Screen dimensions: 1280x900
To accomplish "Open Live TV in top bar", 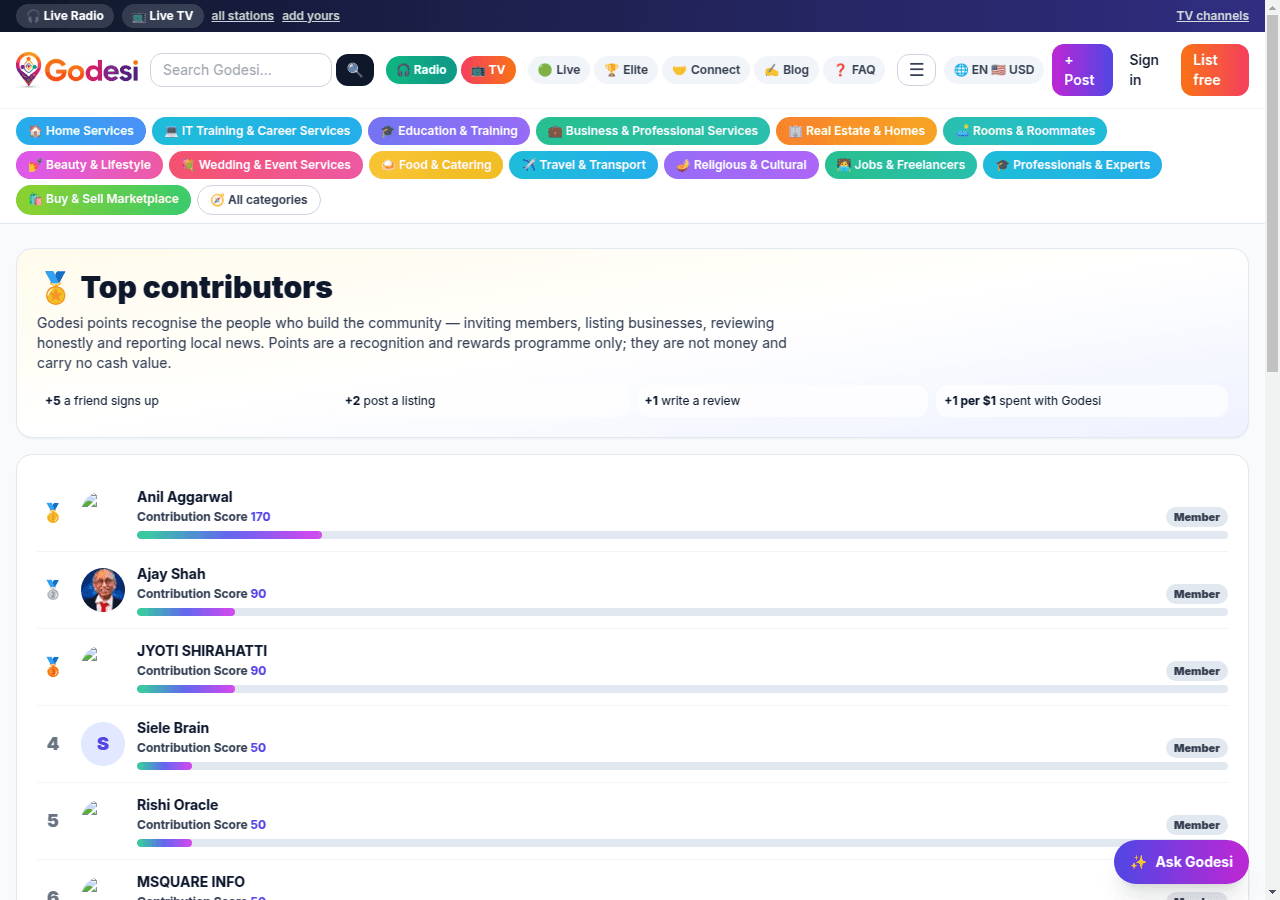I will 163,16.
